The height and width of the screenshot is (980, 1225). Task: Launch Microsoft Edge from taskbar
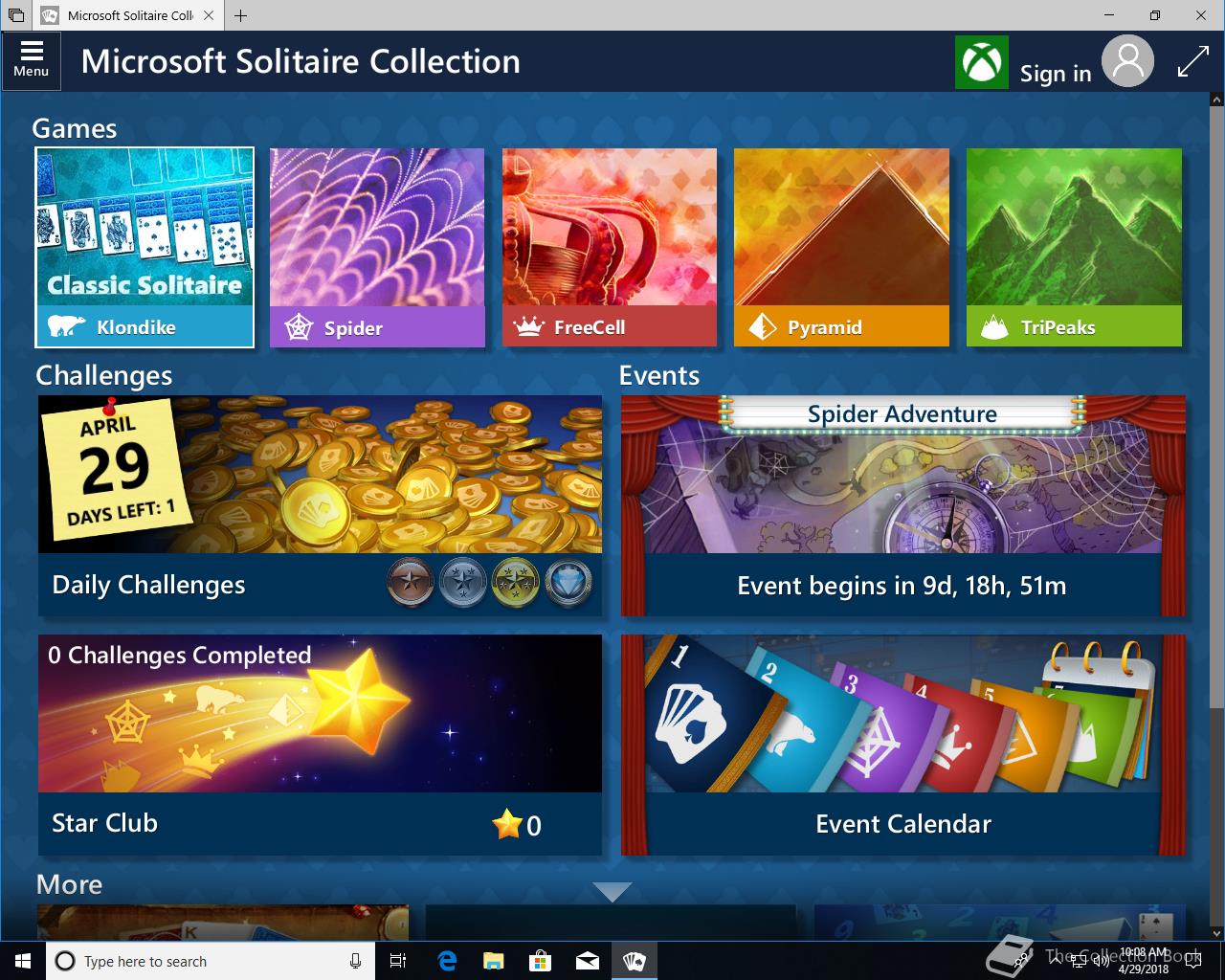point(446,961)
